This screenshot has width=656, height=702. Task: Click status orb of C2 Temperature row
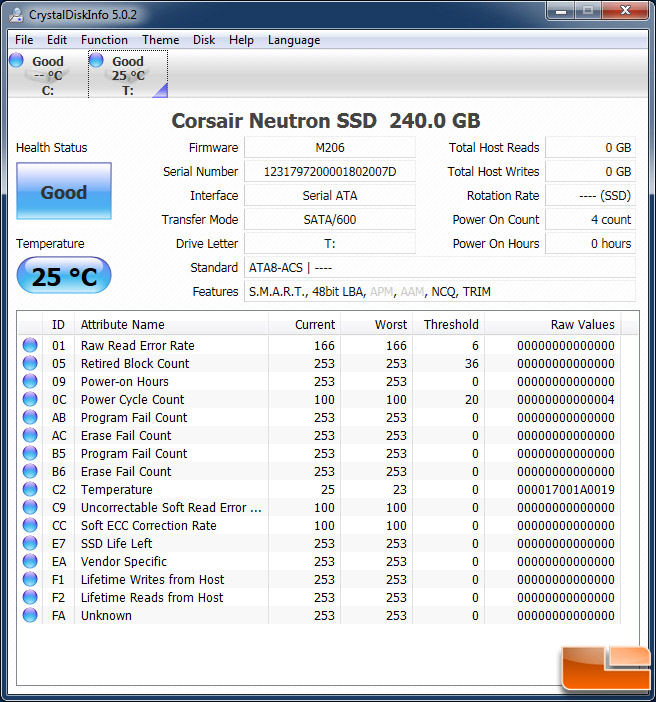pyautogui.click(x=30, y=489)
